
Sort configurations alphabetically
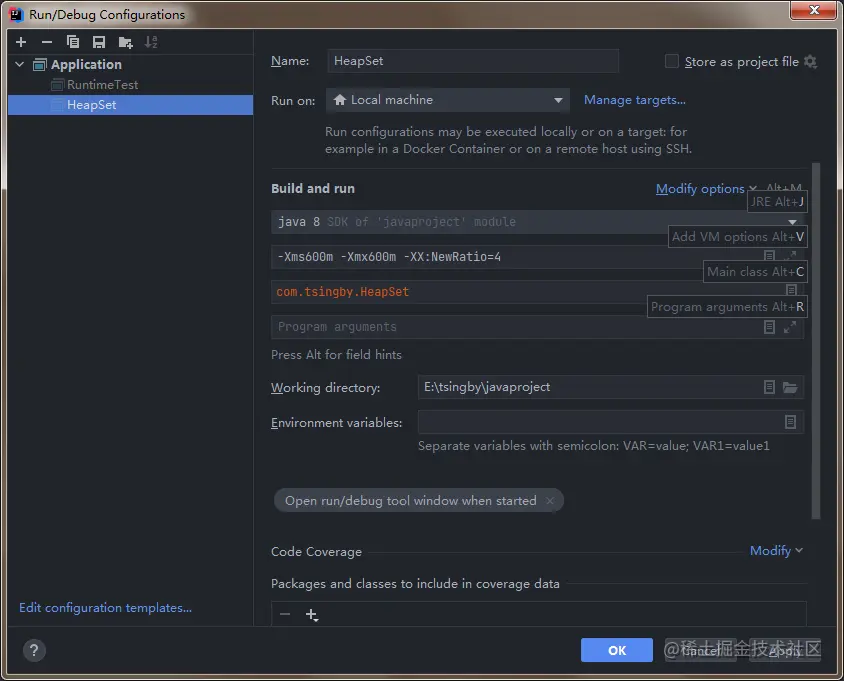(151, 42)
